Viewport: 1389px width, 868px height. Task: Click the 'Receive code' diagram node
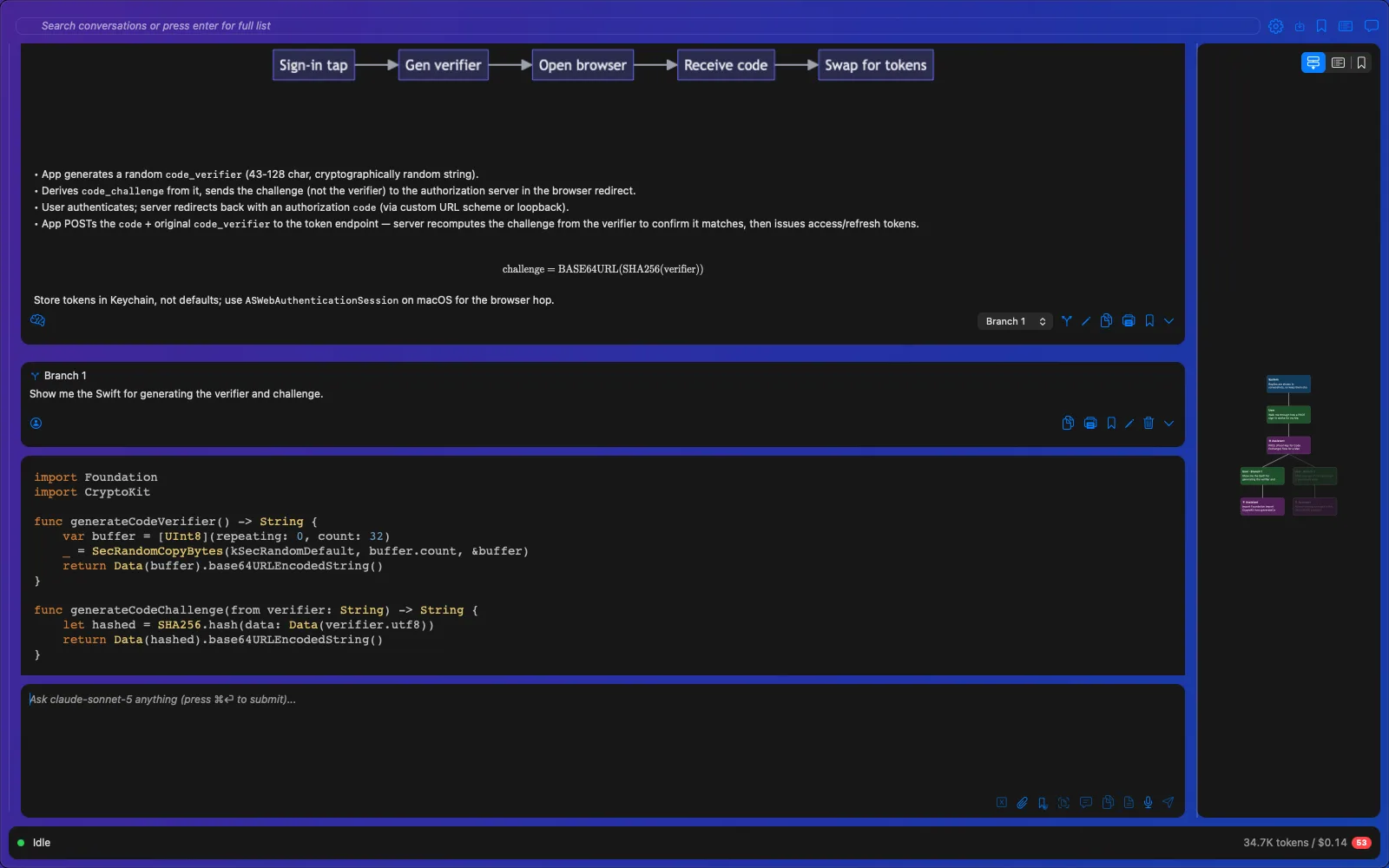pyautogui.click(x=726, y=65)
